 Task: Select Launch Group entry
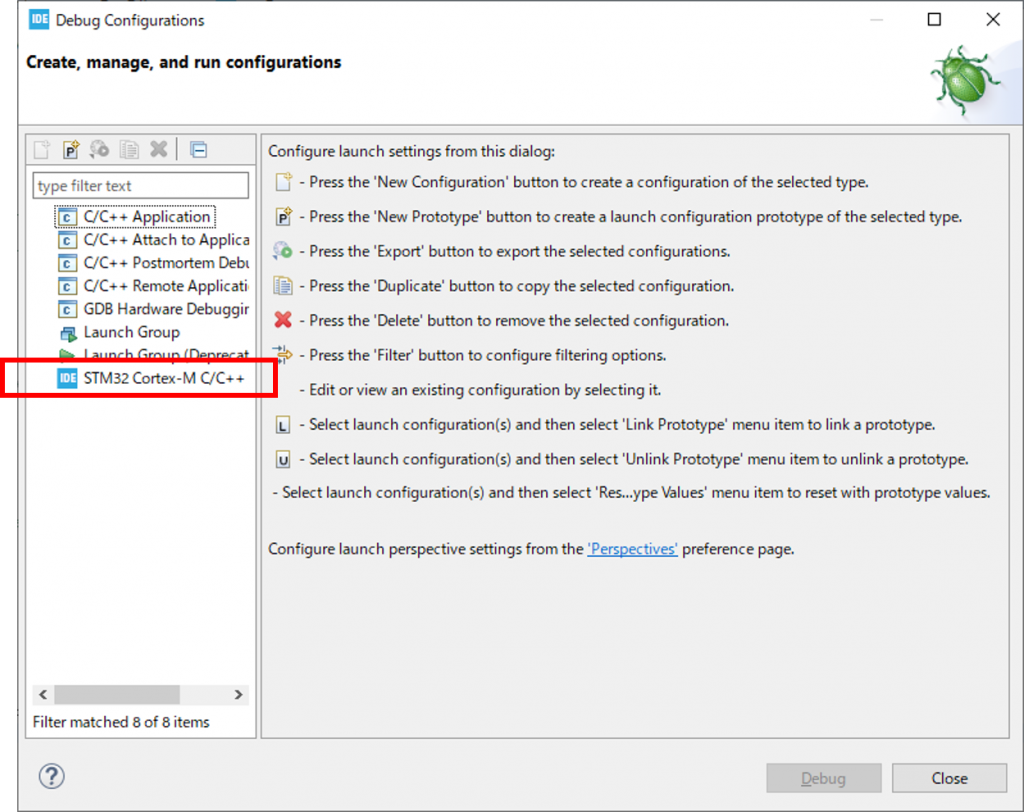pyautogui.click(x=132, y=332)
